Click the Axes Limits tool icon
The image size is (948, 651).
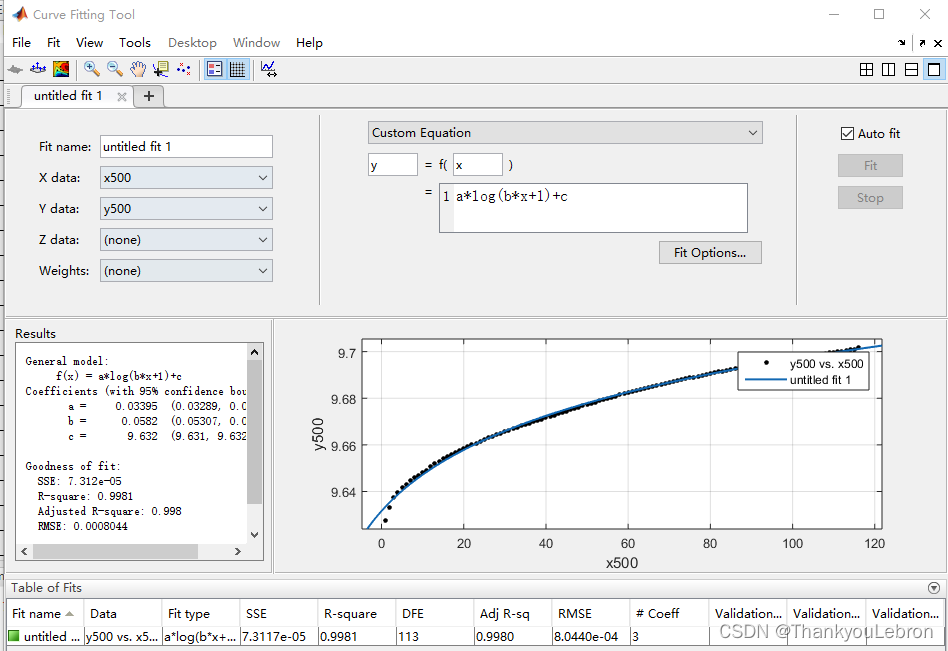coord(268,70)
